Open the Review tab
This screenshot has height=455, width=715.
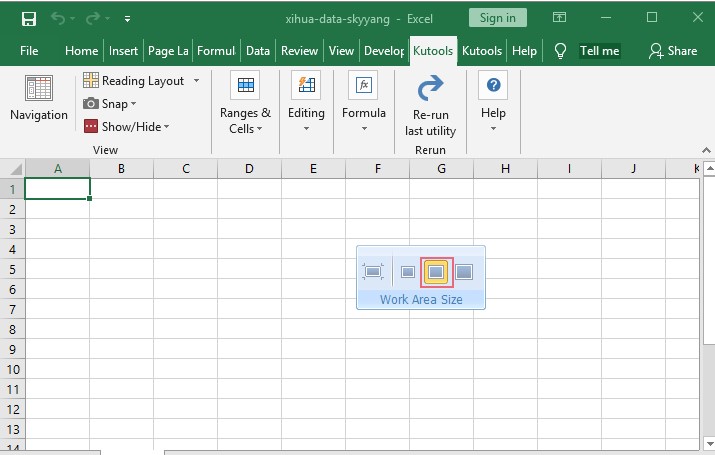point(299,51)
